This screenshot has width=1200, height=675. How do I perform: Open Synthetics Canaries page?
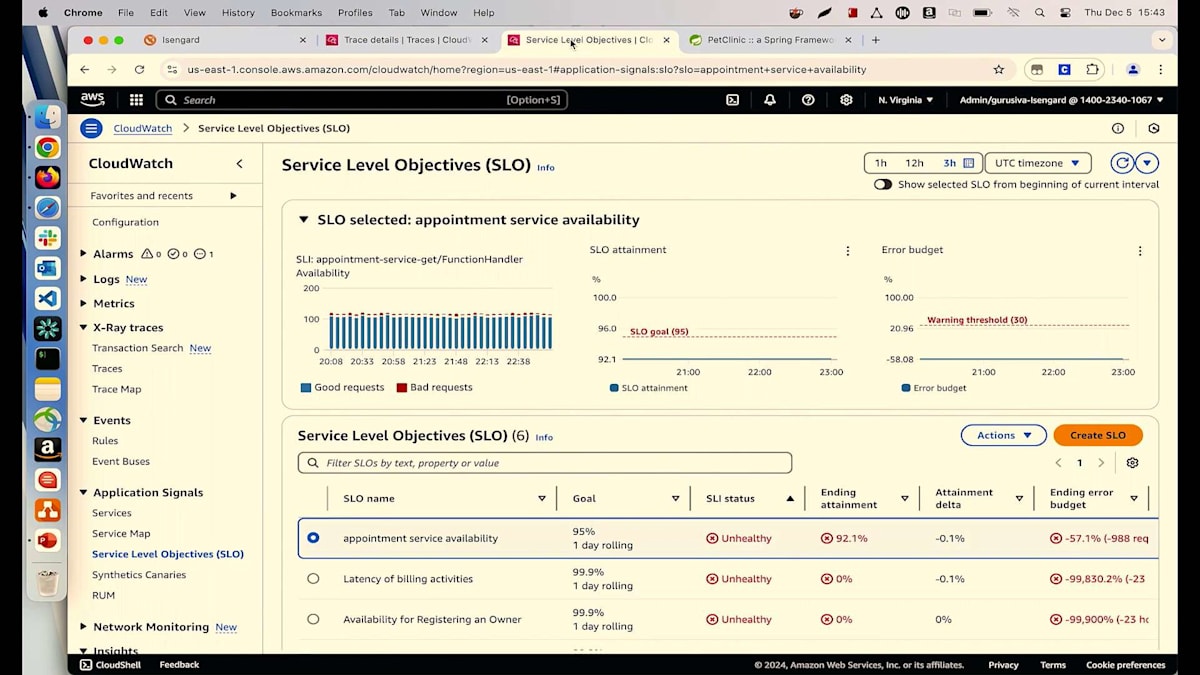pos(139,575)
